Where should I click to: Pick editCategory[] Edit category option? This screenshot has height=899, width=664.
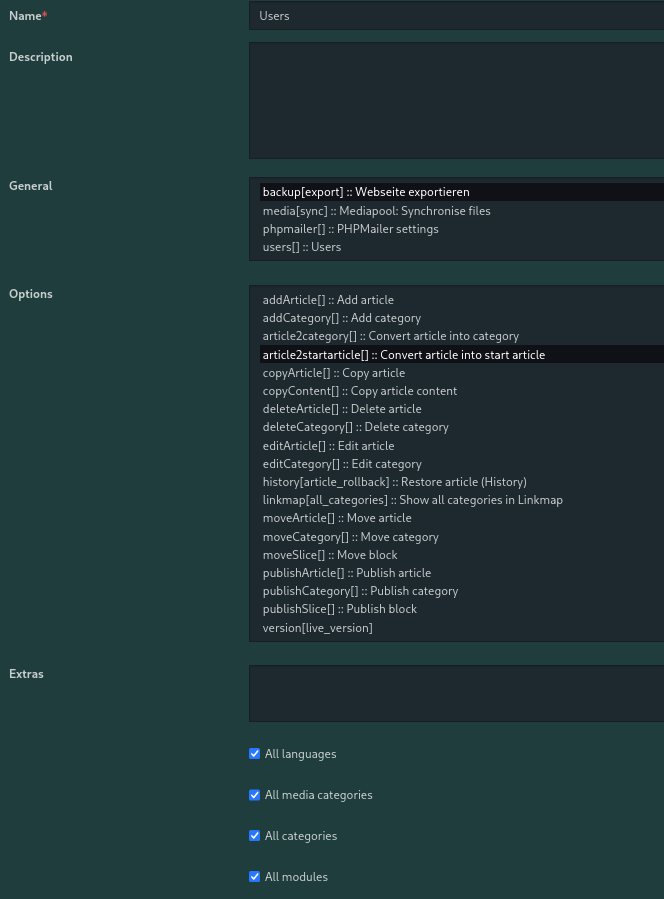tap(342, 464)
